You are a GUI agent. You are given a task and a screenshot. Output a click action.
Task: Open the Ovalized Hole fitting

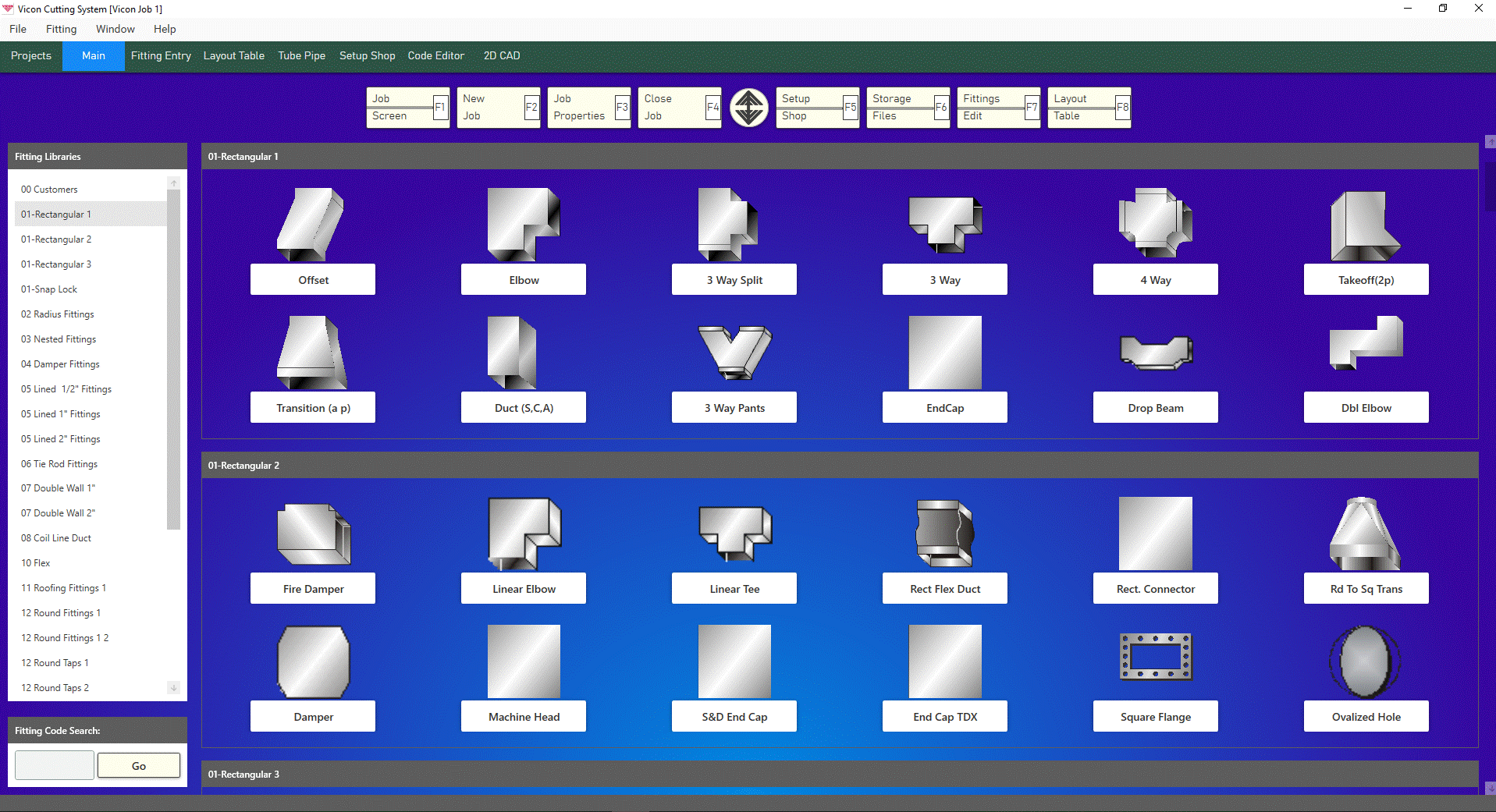[x=1366, y=661]
